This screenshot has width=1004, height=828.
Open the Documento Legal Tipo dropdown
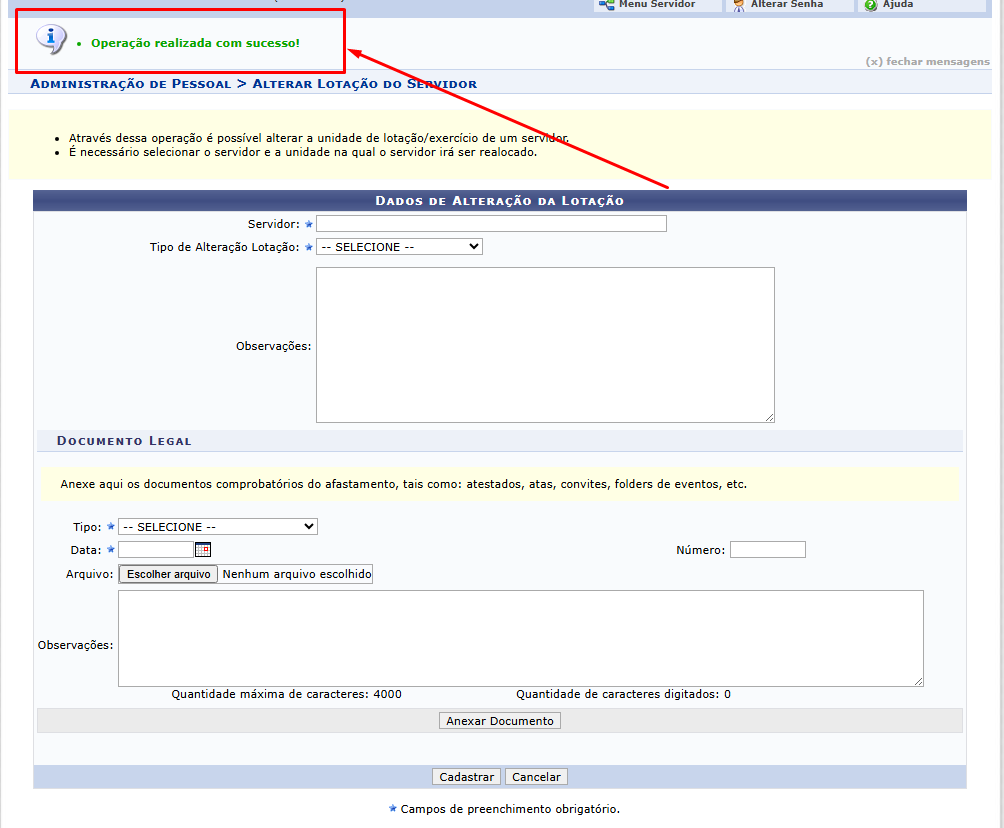tap(217, 526)
